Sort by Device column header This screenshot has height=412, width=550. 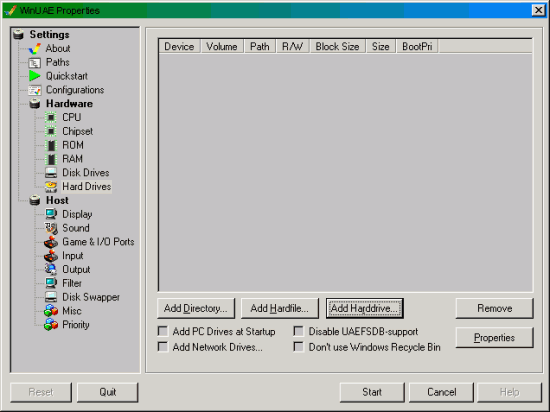click(179, 47)
